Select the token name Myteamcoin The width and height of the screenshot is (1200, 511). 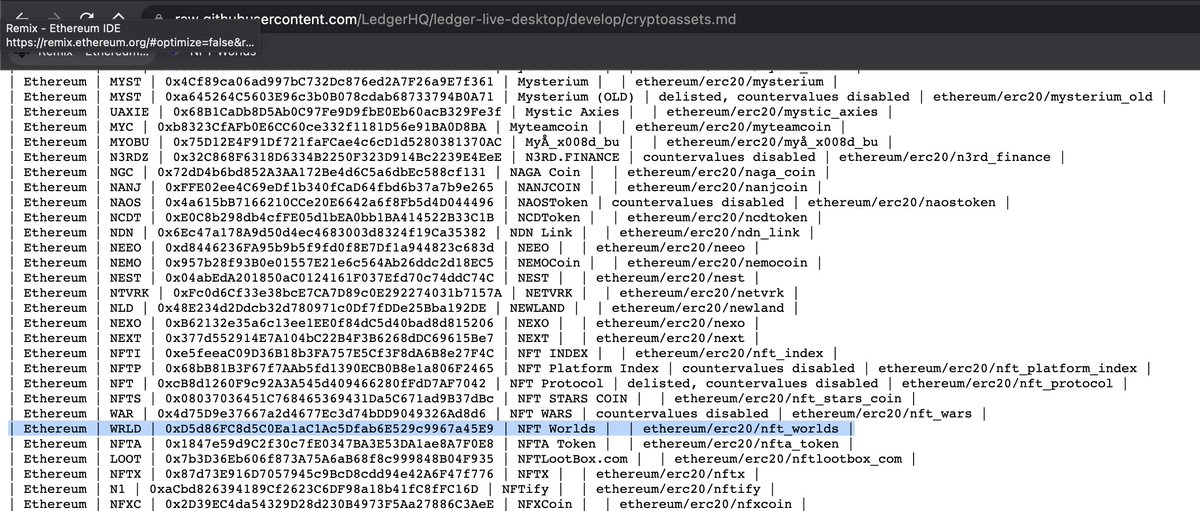548,127
